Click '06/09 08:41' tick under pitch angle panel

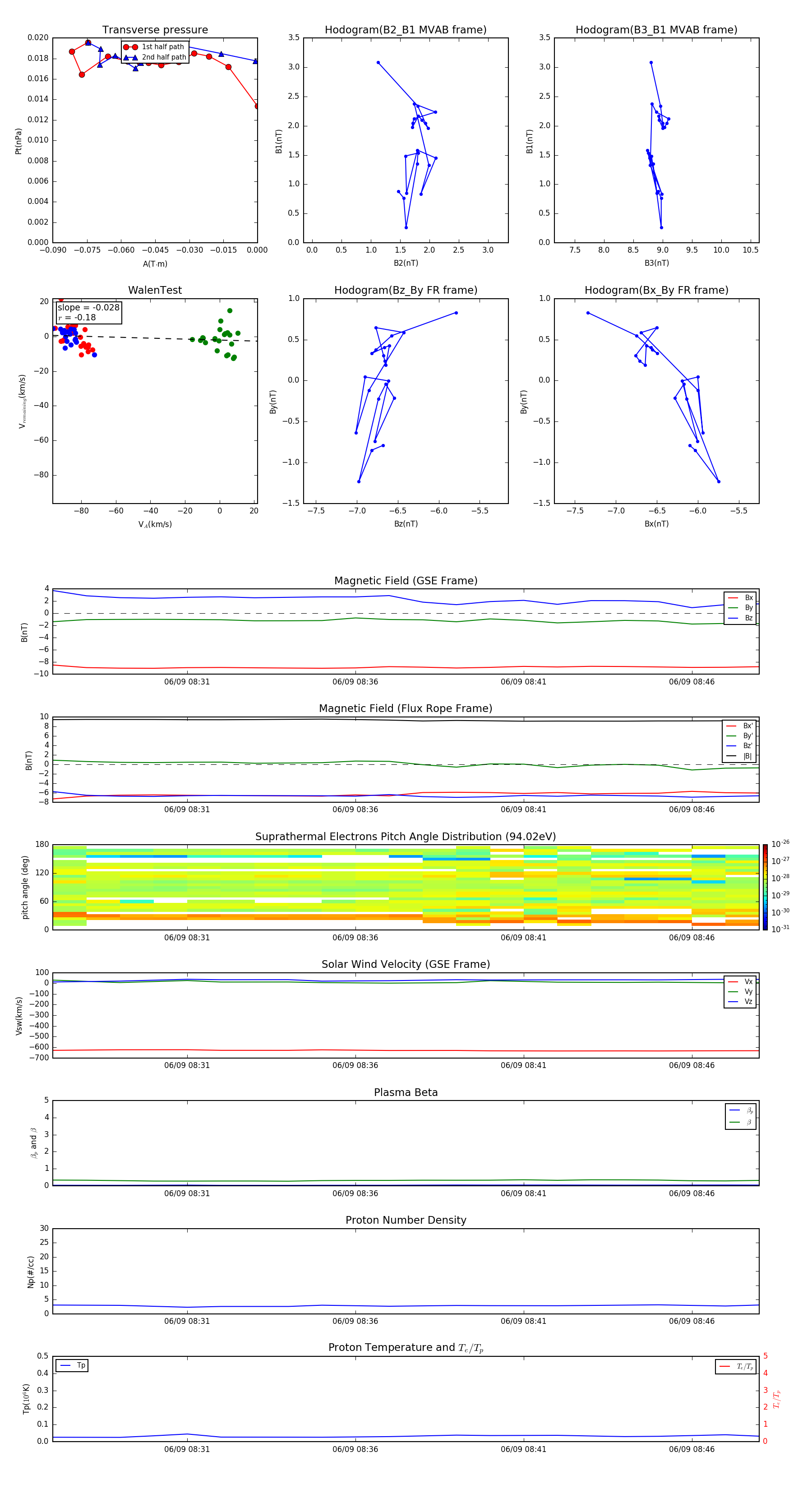[523, 938]
